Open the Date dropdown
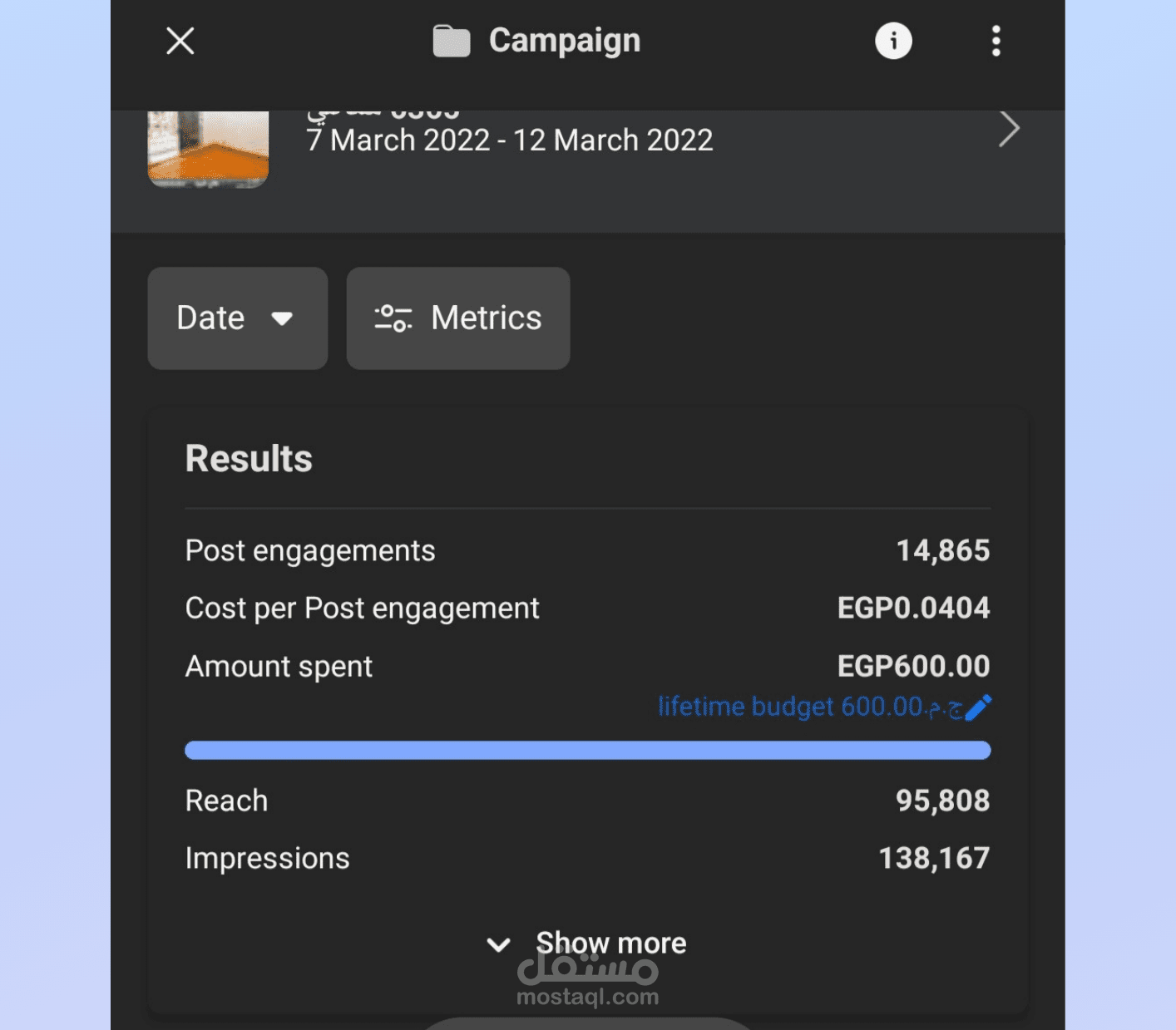This screenshot has width=1176, height=1030. pyautogui.click(x=237, y=318)
